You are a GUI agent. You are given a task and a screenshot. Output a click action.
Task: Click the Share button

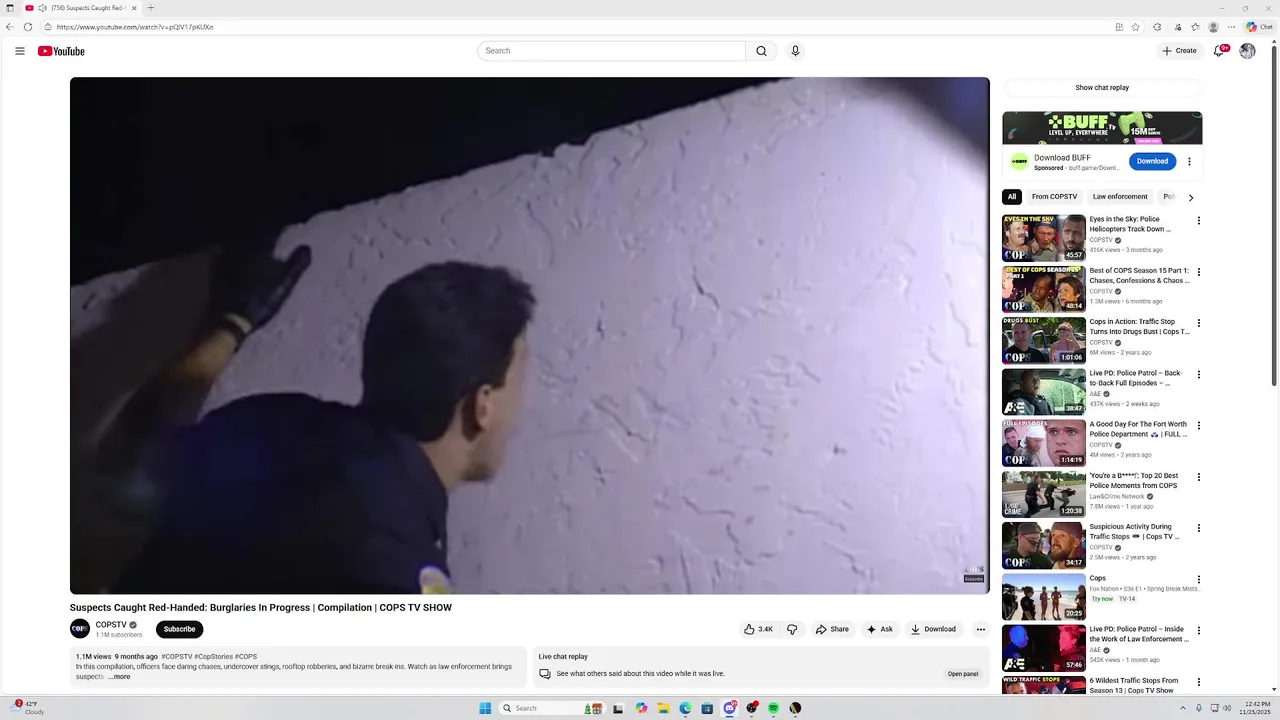click(x=832, y=629)
